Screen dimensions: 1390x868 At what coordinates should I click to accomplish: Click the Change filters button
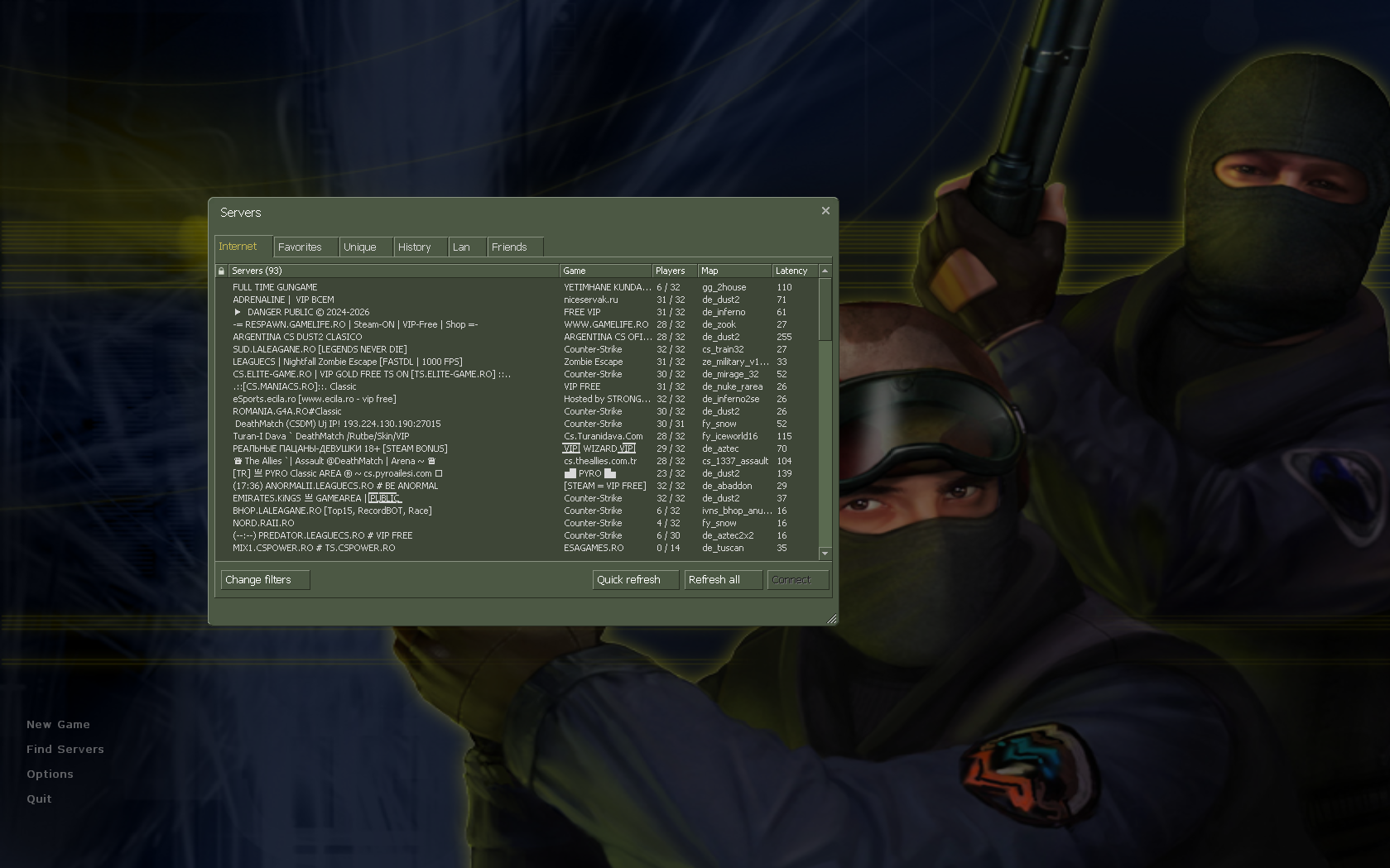pyautogui.click(x=265, y=580)
